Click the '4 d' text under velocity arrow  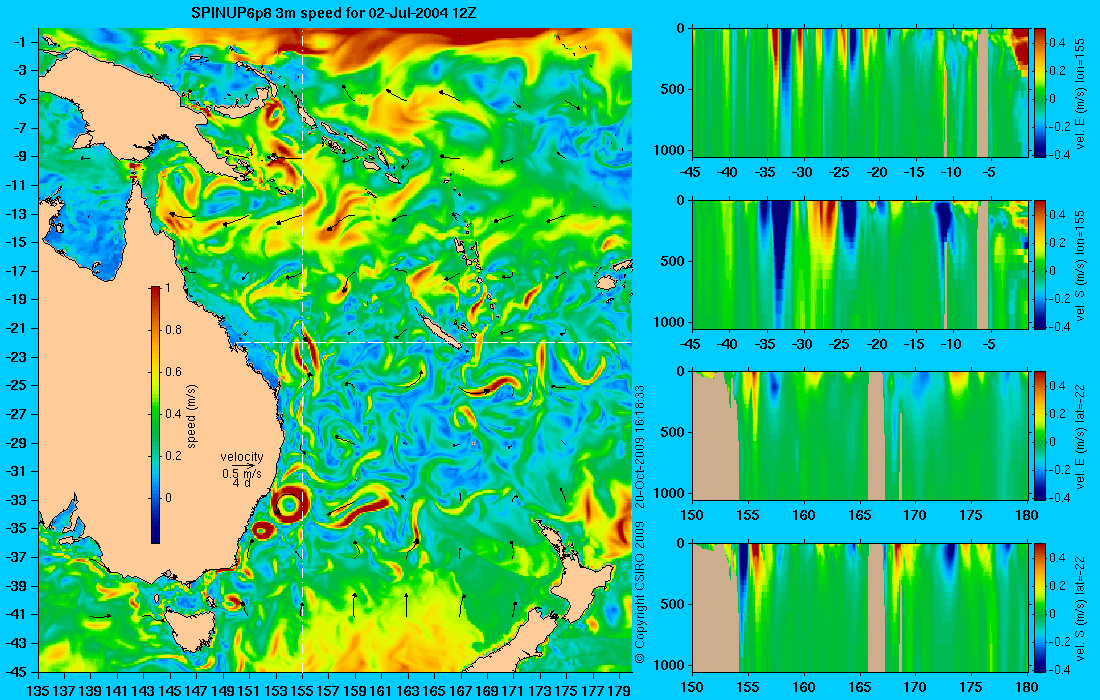pyautogui.click(x=241, y=483)
